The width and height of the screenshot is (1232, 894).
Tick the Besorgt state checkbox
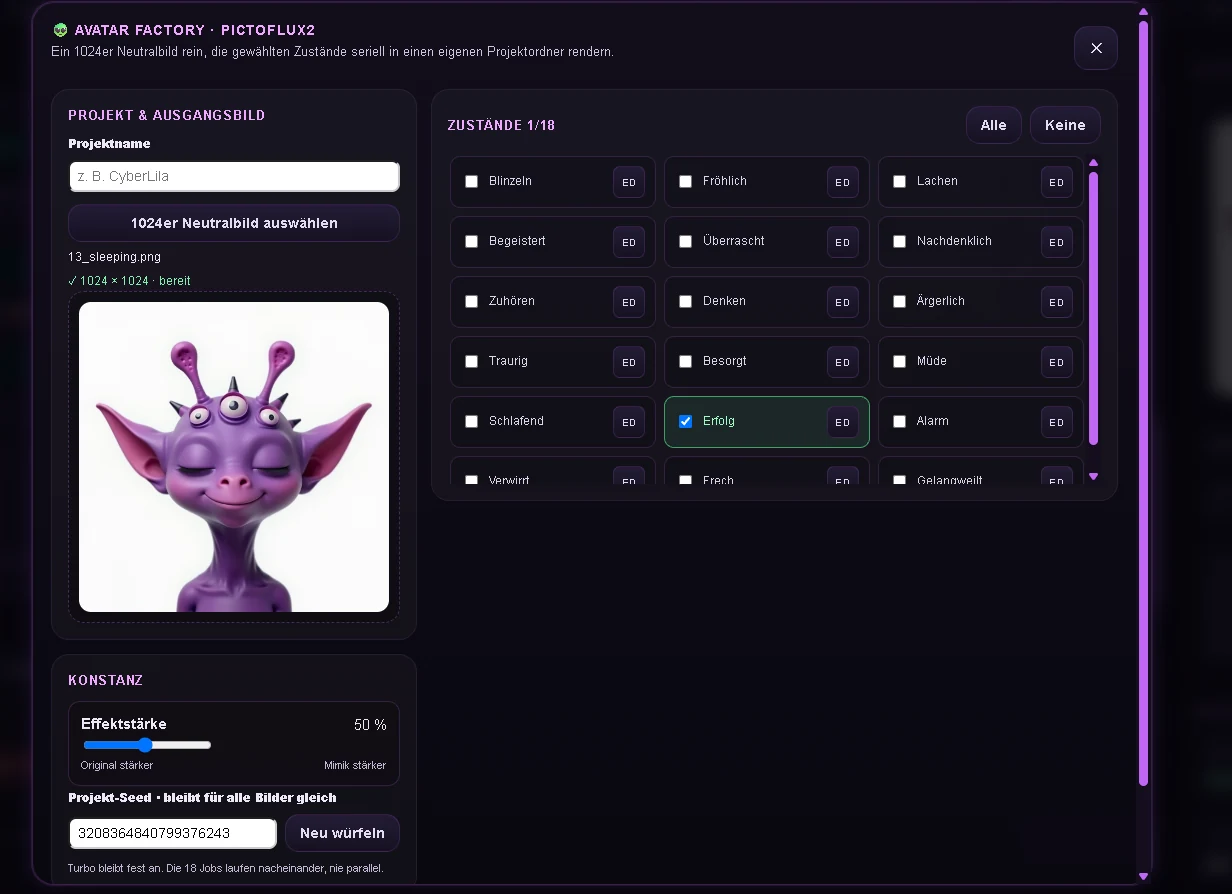686,362
